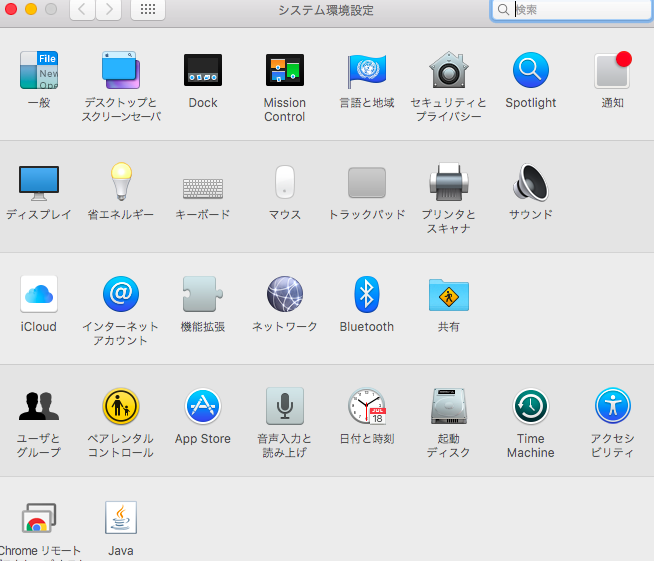Click the back navigation arrow
654x561 pixels.
82,9
